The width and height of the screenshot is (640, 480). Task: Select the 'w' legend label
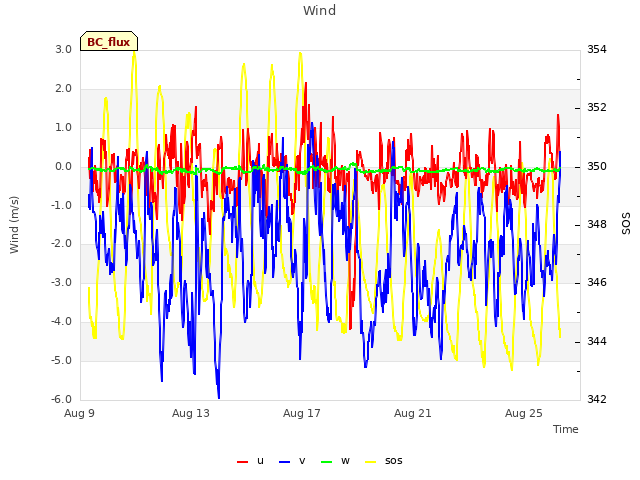click(345, 461)
